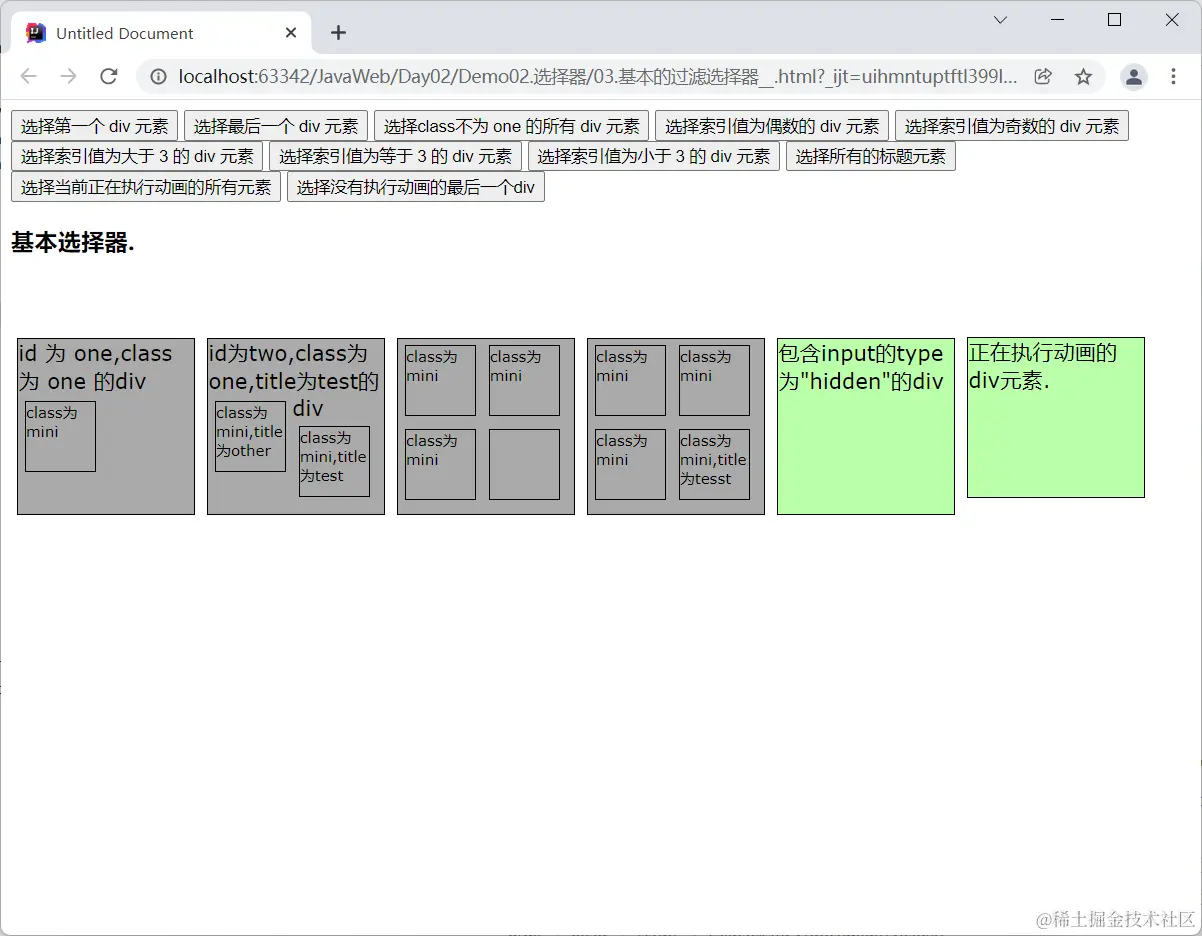Click 选择索引值为偶数的 div 元素 button
This screenshot has height=936, width=1202.
click(x=772, y=126)
